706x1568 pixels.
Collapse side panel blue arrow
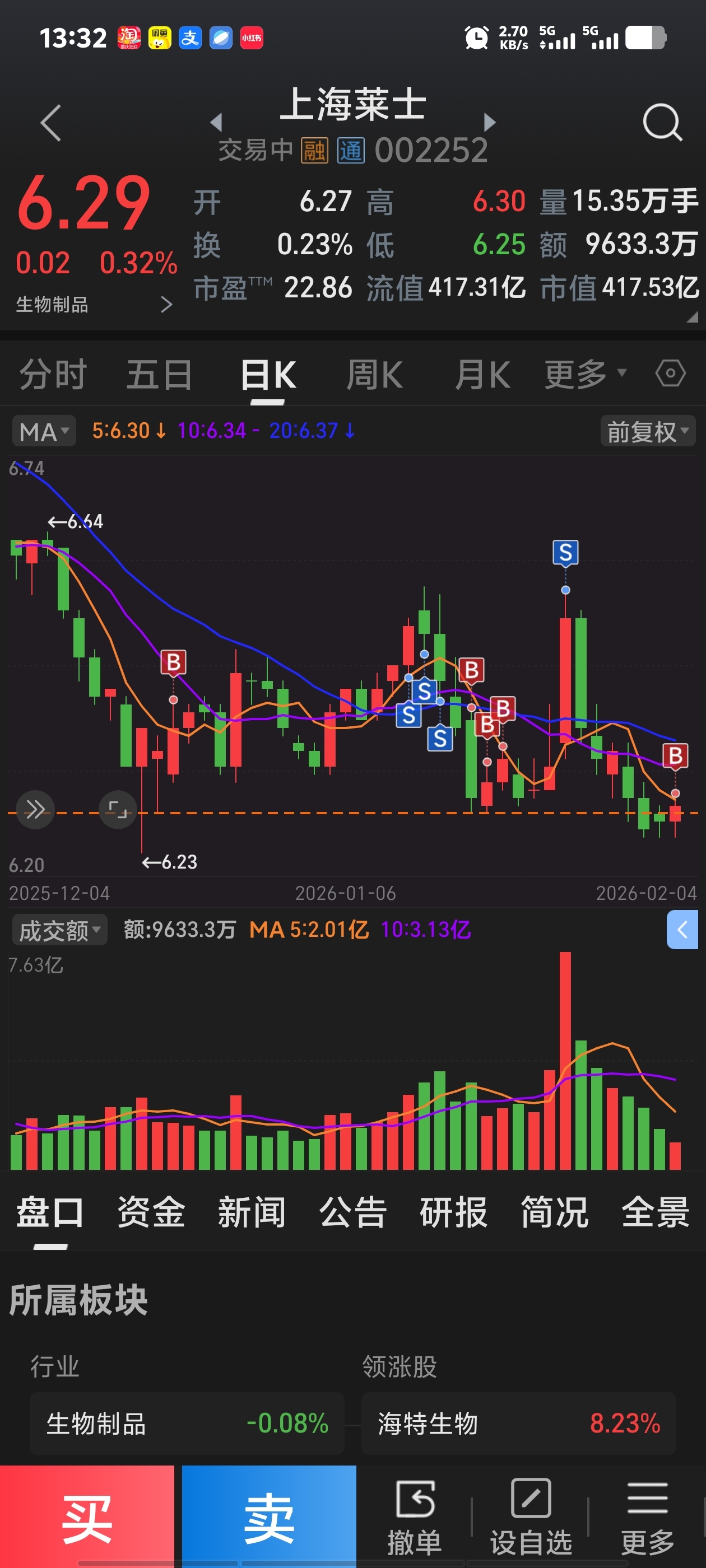(x=682, y=930)
